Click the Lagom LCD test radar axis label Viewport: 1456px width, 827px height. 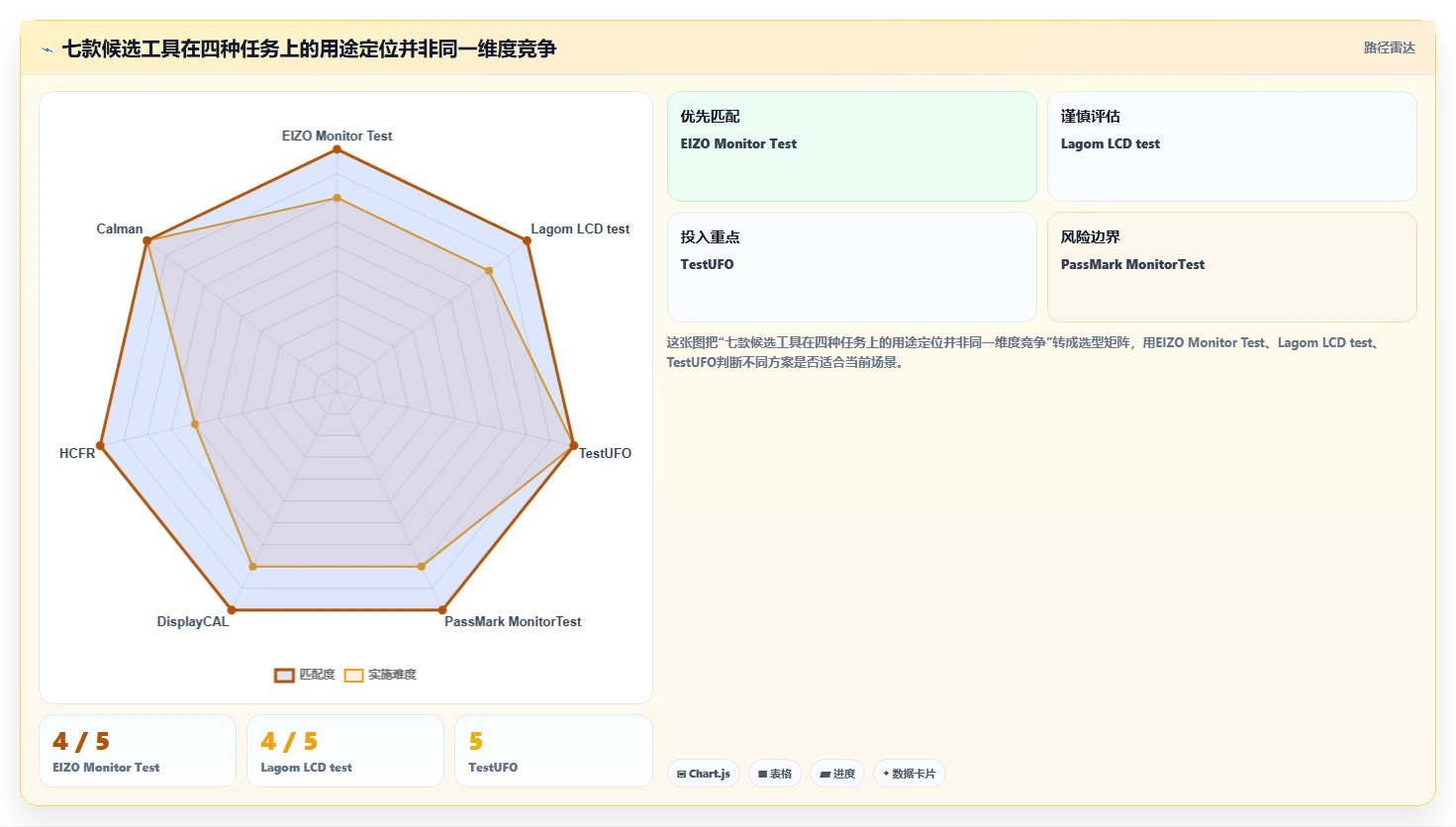(x=580, y=229)
